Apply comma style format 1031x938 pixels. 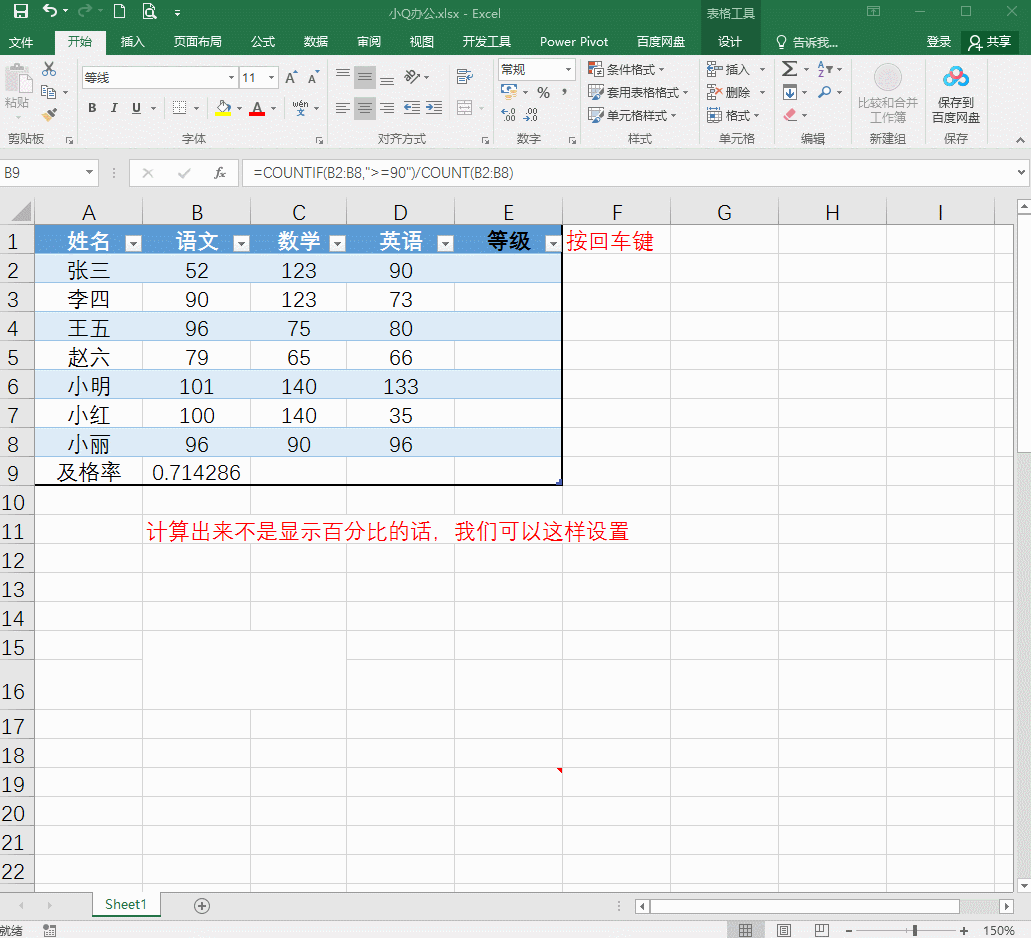564,93
